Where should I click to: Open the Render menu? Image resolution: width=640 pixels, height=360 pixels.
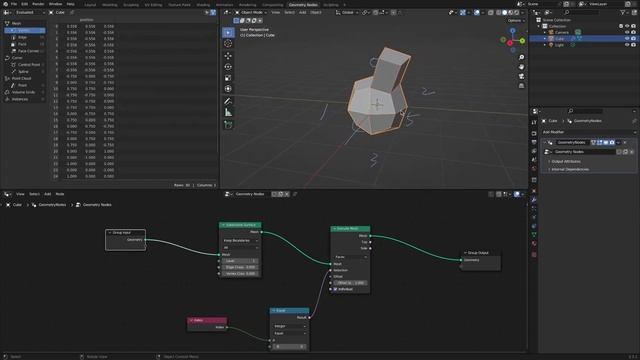[38, 4]
